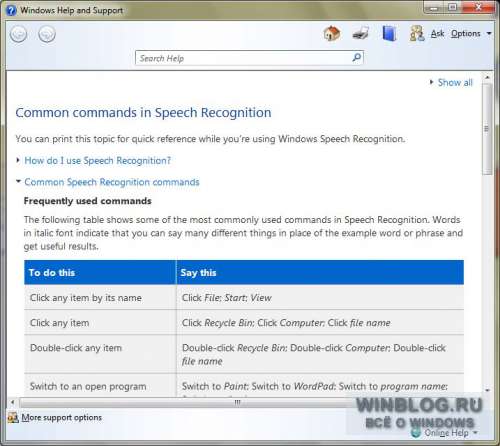Screen dimensions: 500x446
Task: Click 'Frequently used commands' heading
Action: coord(88,201)
